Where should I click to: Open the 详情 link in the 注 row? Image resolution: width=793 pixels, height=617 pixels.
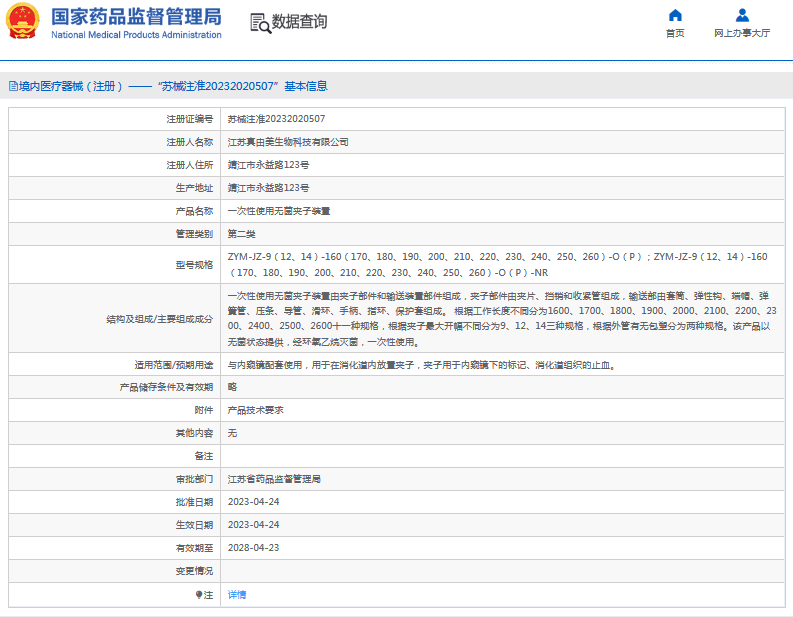(237, 595)
